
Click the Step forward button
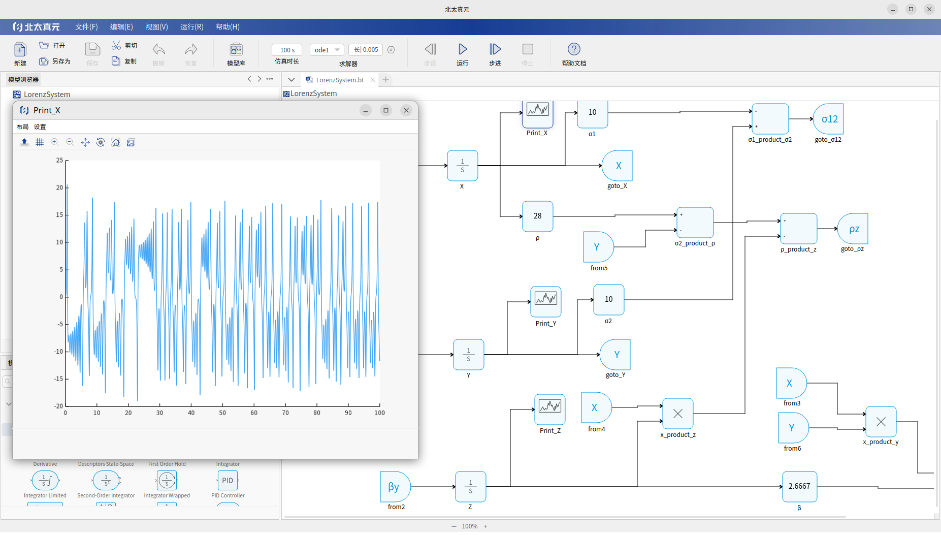click(x=494, y=49)
